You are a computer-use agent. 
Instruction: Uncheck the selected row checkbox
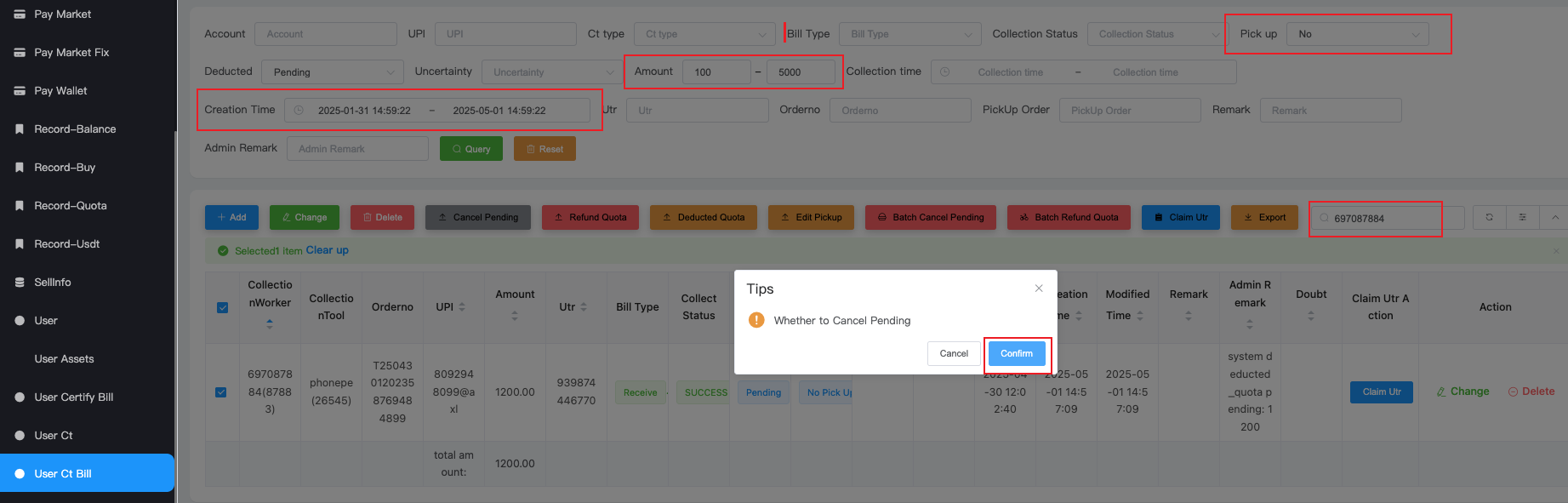tap(221, 392)
